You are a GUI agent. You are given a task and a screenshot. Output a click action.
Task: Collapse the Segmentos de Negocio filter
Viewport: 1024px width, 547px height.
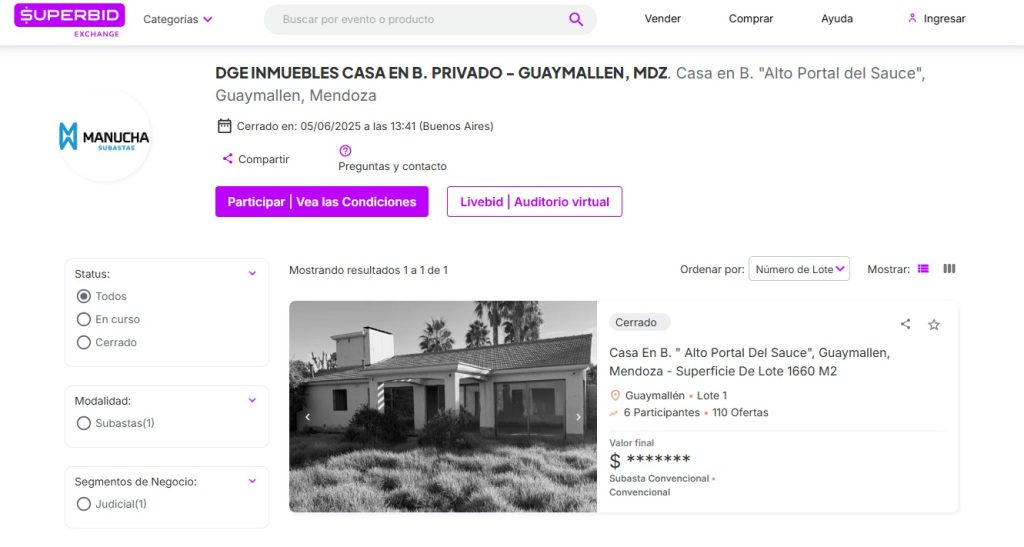pos(252,481)
